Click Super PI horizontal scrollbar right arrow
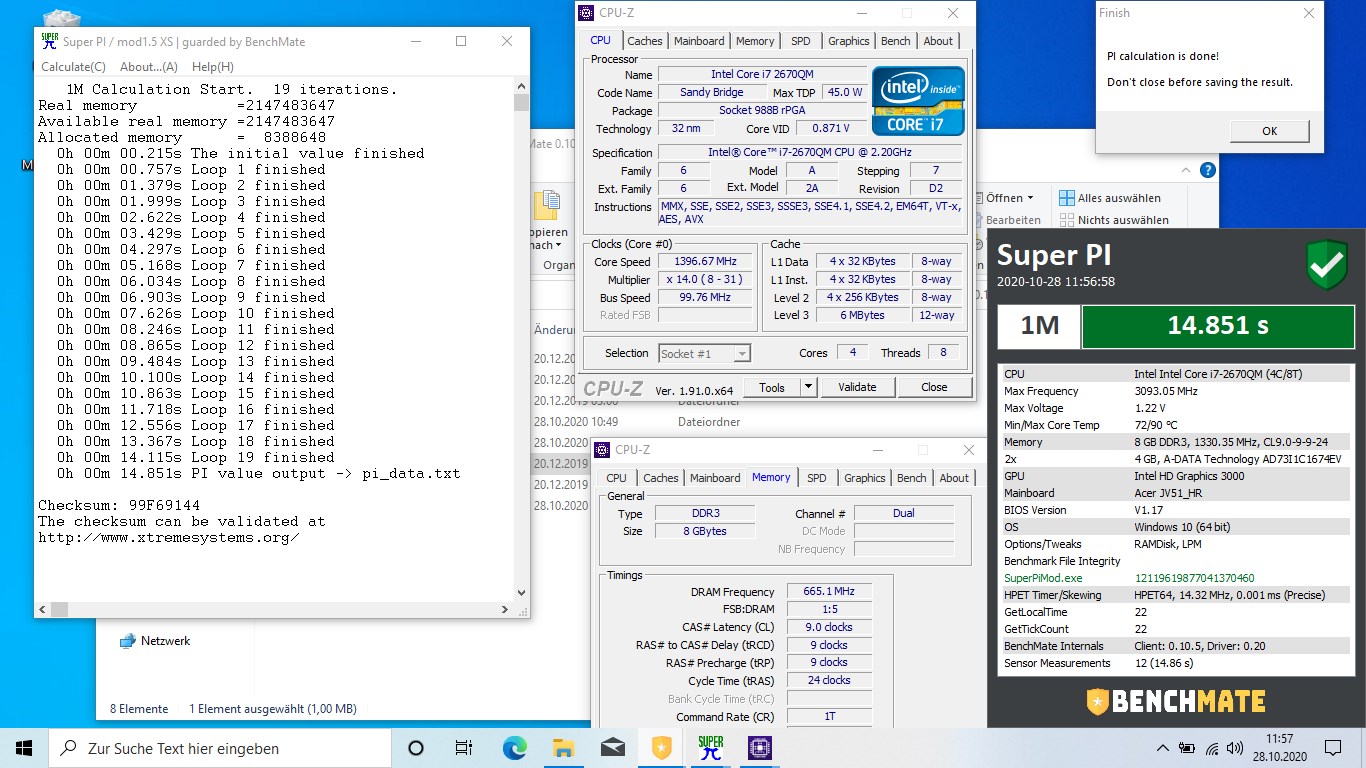This screenshot has height=768, width=1366. pos(506,609)
